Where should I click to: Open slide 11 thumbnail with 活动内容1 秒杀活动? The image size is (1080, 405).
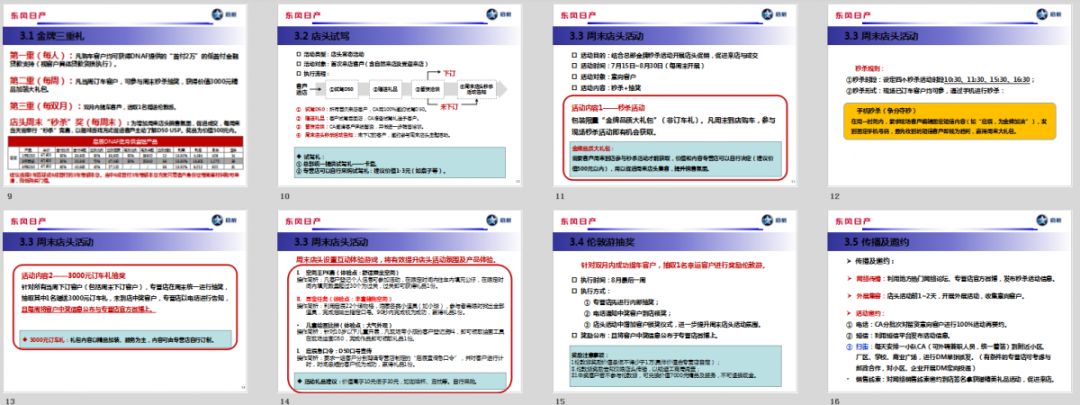[675, 96]
